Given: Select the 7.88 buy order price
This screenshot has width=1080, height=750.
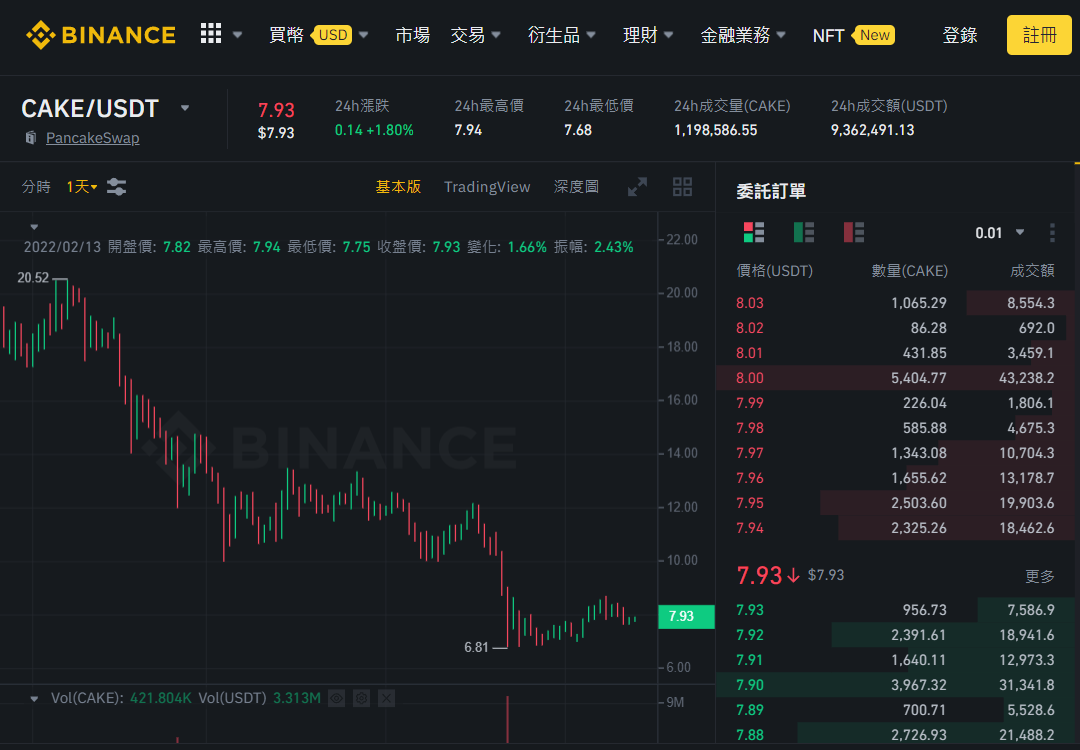Looking at the screenshot, I should point(749,735).
